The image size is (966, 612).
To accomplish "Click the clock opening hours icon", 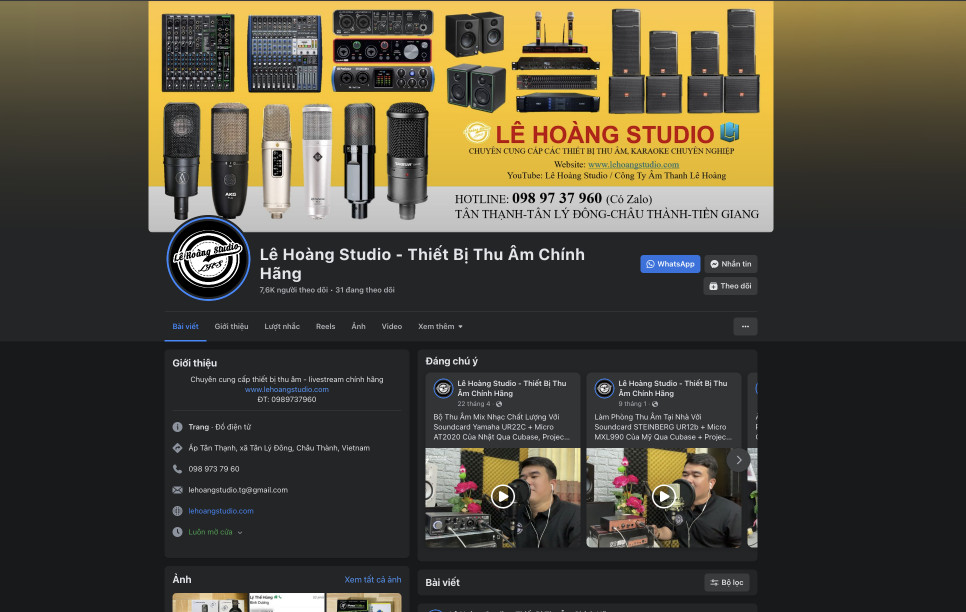I will pos(177,532).
